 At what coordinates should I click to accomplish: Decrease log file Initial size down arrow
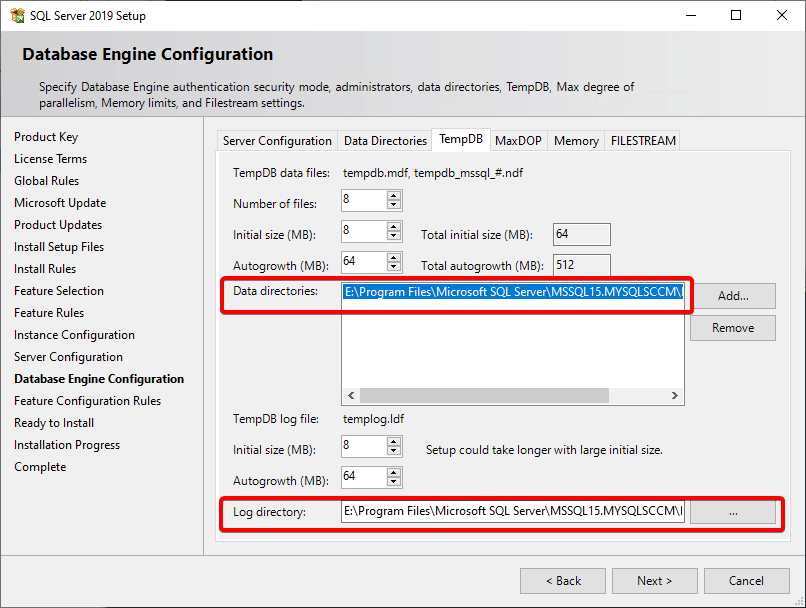tap(394, 451)
